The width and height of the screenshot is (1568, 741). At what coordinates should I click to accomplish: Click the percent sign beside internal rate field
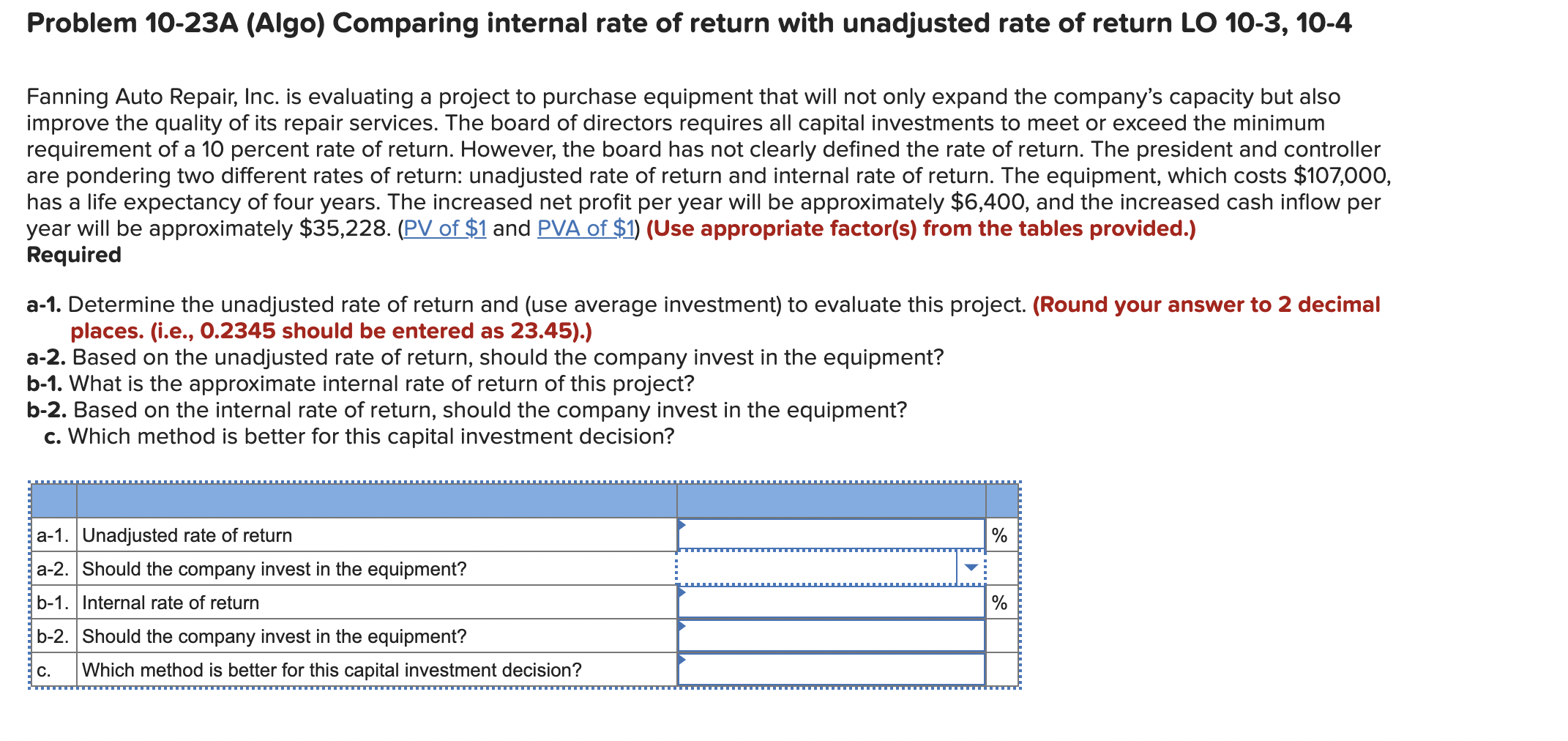[998, 603]
